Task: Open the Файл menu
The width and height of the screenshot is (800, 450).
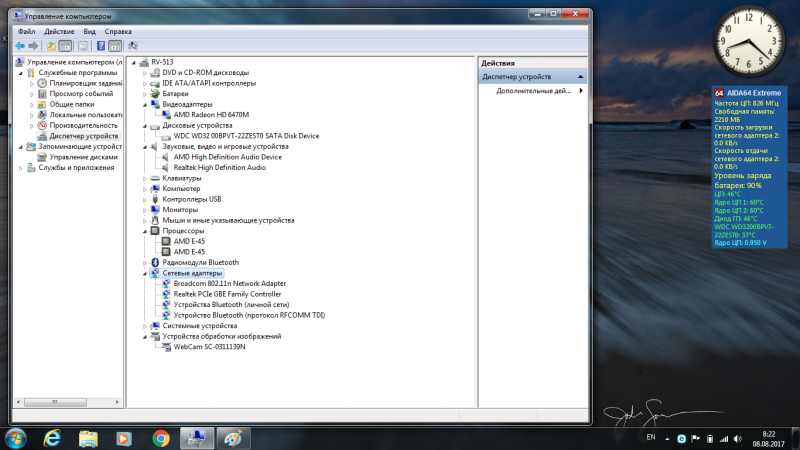Action: point(26,31)
